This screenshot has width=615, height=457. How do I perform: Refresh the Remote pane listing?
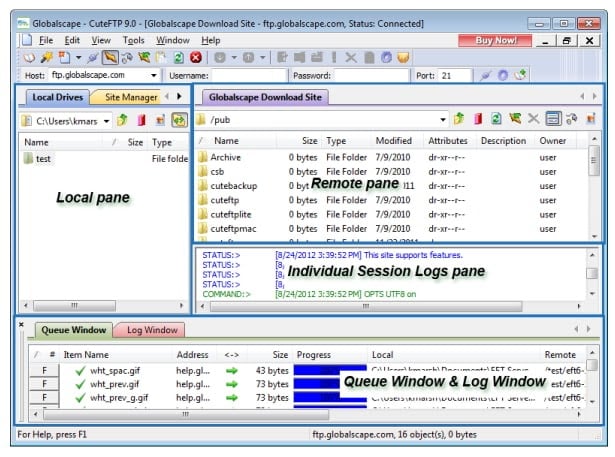click(x=496, y=118)
